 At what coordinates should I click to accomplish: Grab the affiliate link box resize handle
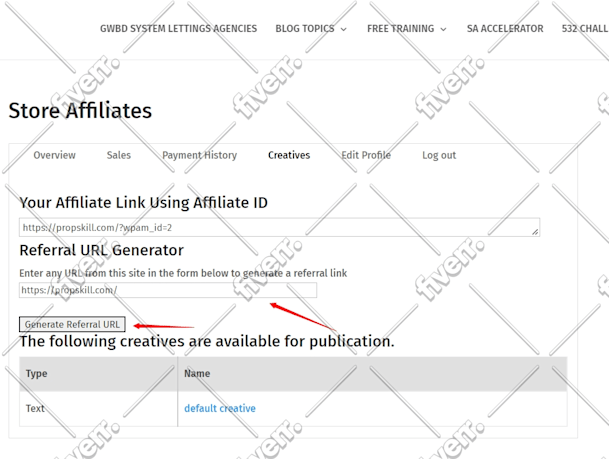coord(535,232)
